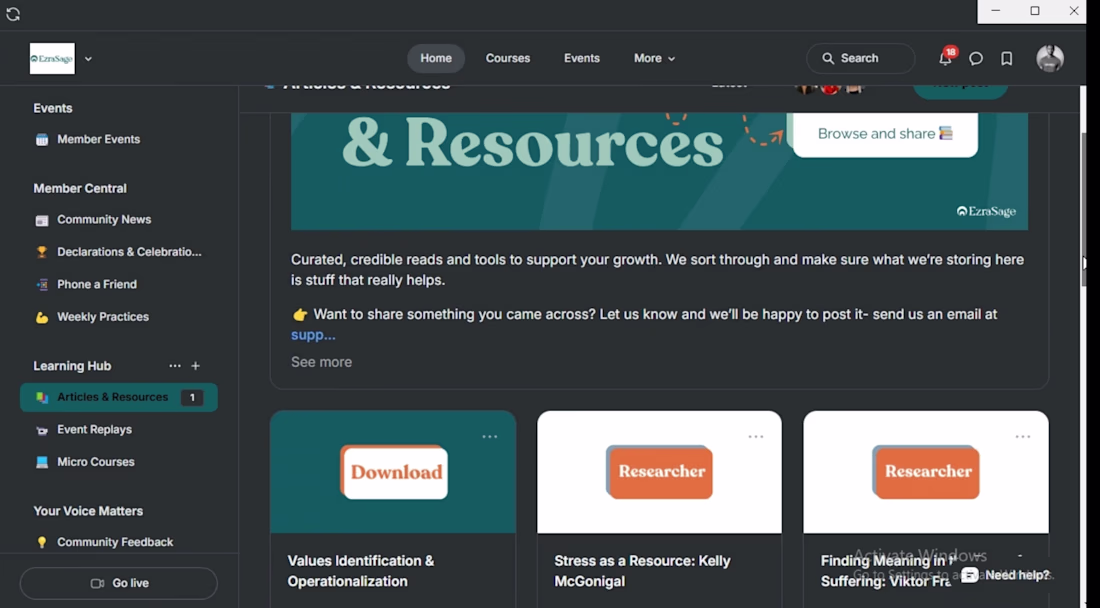The image size is (1100, 608).
Task: Open Member Events in sidebar
Action: click(x=119, y=140)
